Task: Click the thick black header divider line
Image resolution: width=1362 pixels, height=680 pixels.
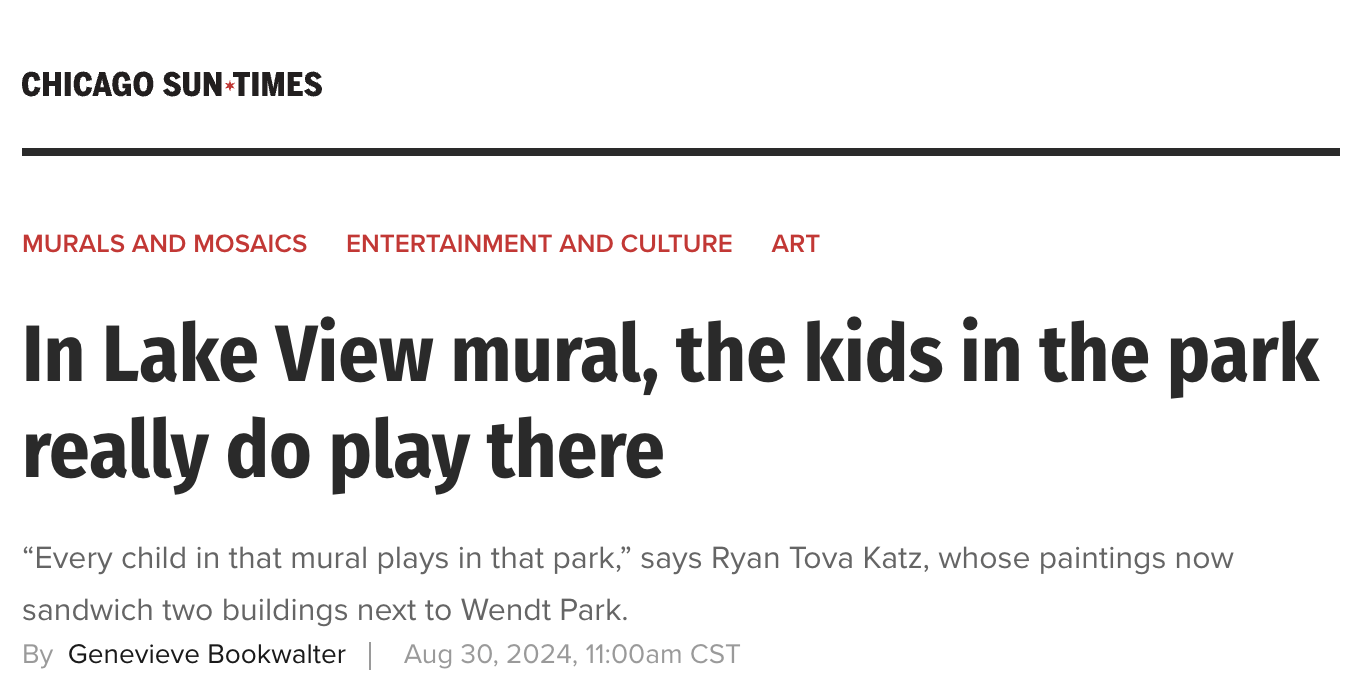Action: click(x=680, y=152)
